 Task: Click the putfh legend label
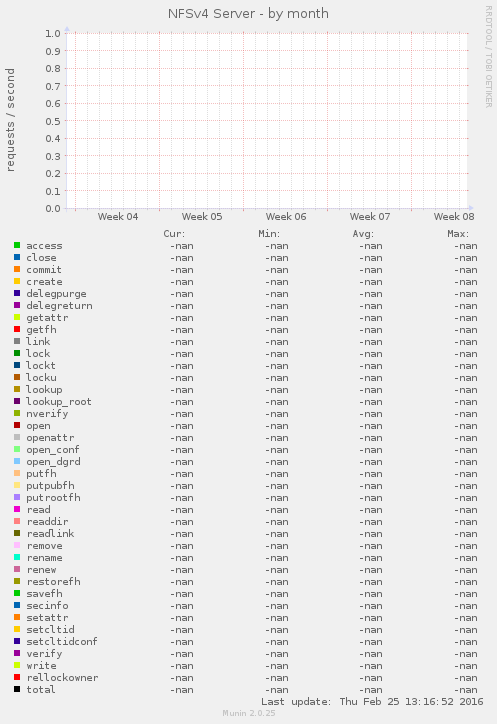coord(41,474)
